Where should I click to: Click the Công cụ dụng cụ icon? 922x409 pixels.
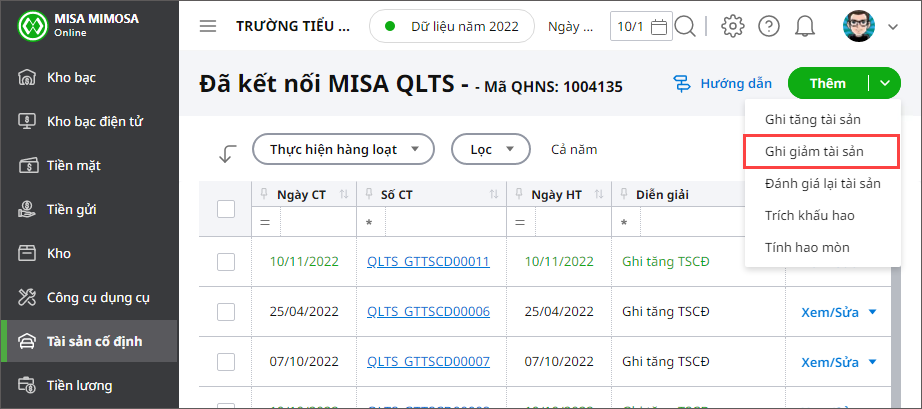click(x=27, y=298)
